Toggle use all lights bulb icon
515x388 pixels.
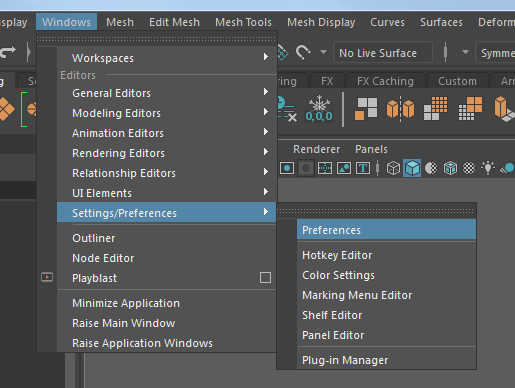point(488,168)
